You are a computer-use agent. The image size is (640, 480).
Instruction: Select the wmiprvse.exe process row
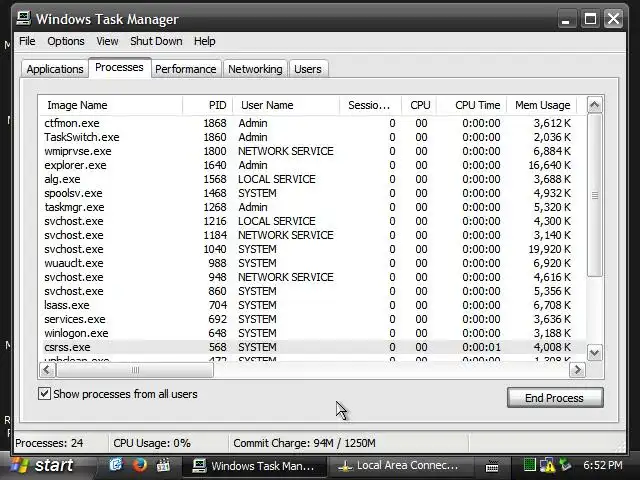pyautogui.click(x=313, y=151)
